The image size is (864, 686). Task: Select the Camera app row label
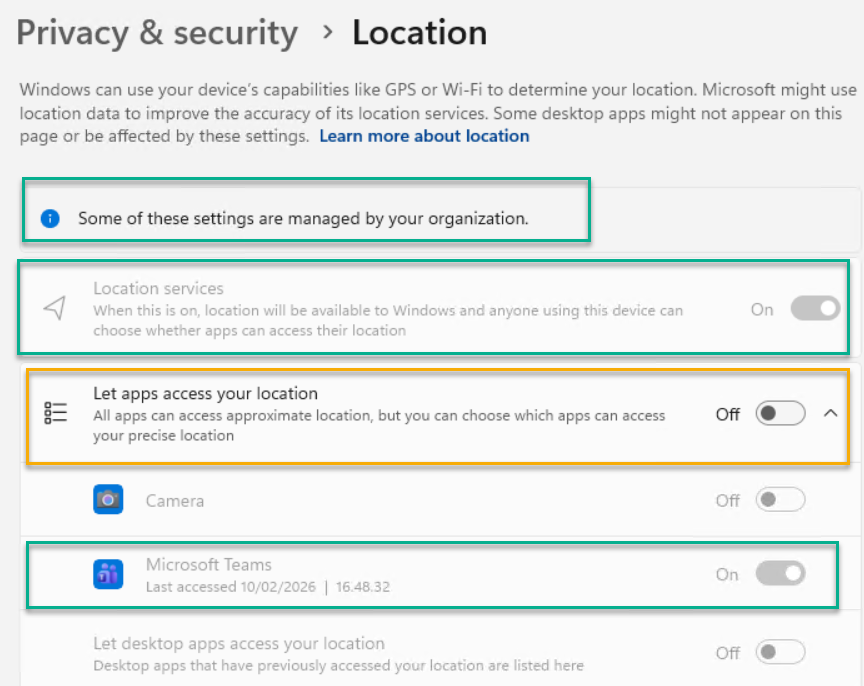click(x=175, y=499)
